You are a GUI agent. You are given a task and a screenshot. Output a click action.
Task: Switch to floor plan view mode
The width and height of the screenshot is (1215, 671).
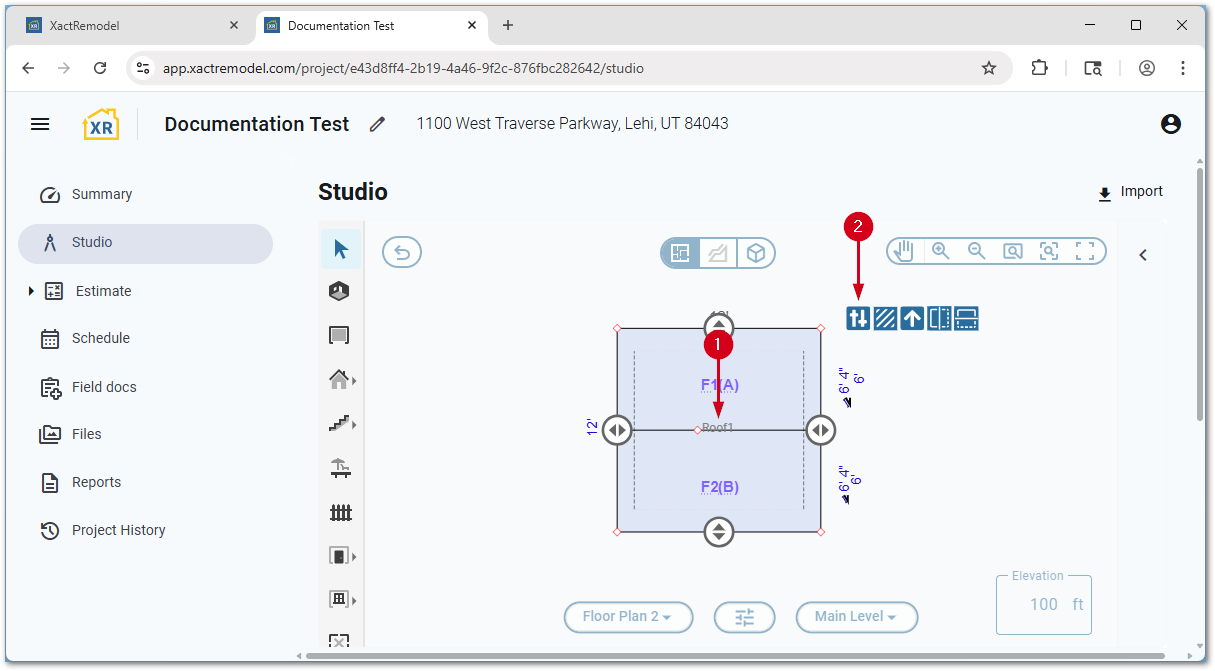click(x=680, y=253)
